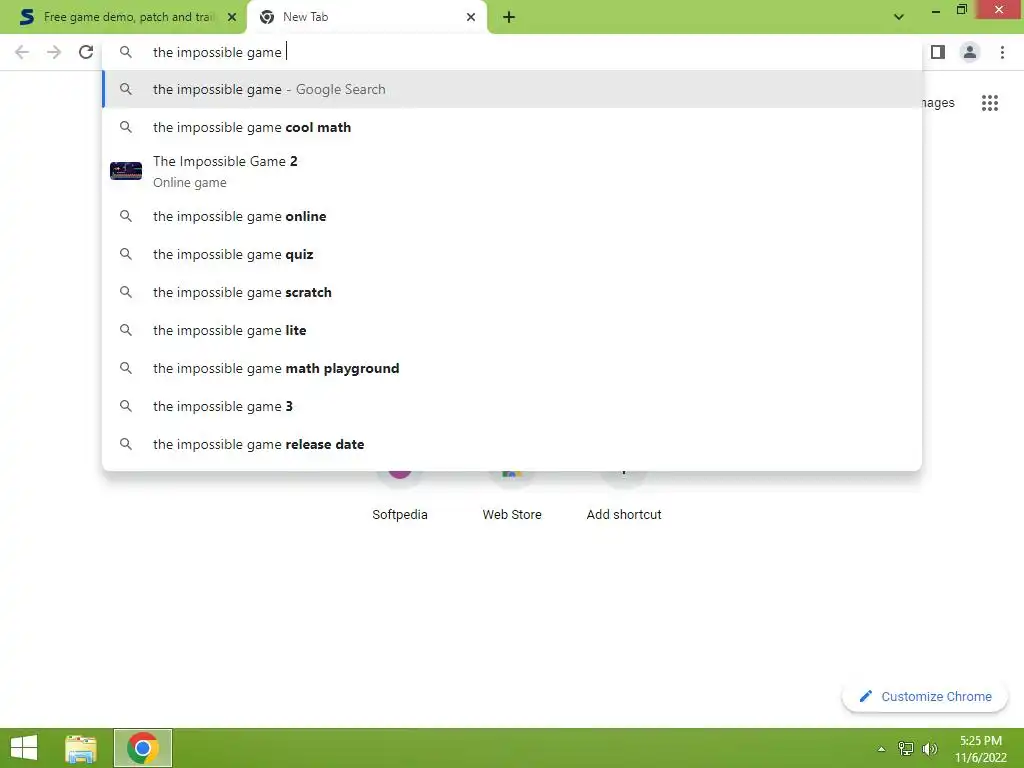This screenshot has width=1024, height=768.
Task: Choose 'the impossible game scratch' suggestion
Action: click(512, 292)
